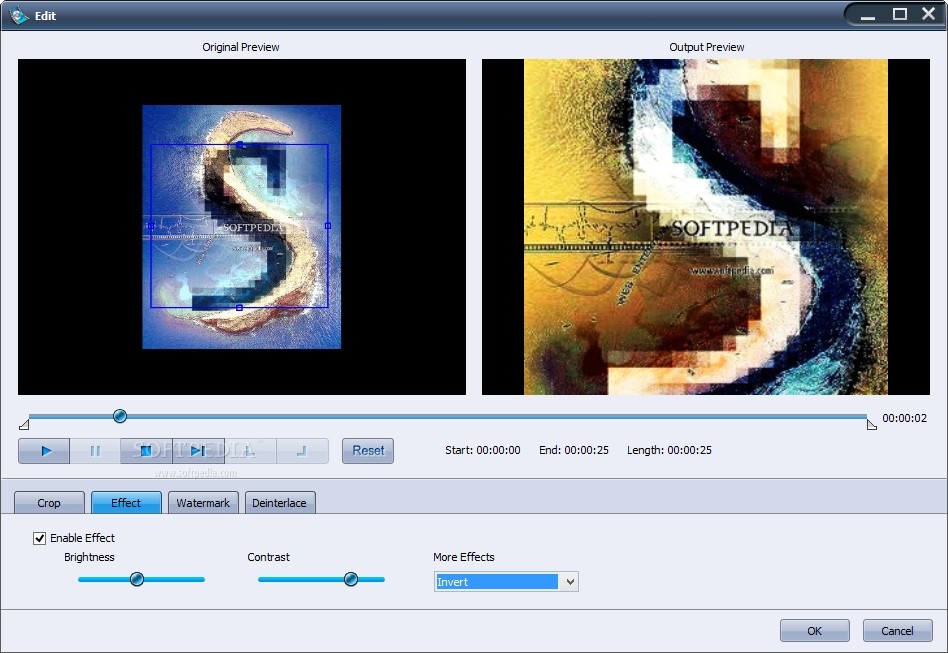Click the left crop handle in Original Preview

(151, 226)
